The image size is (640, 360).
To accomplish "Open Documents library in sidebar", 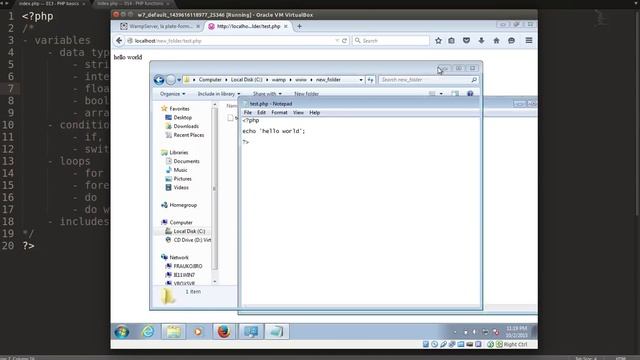I will click(x=187, y=161).
